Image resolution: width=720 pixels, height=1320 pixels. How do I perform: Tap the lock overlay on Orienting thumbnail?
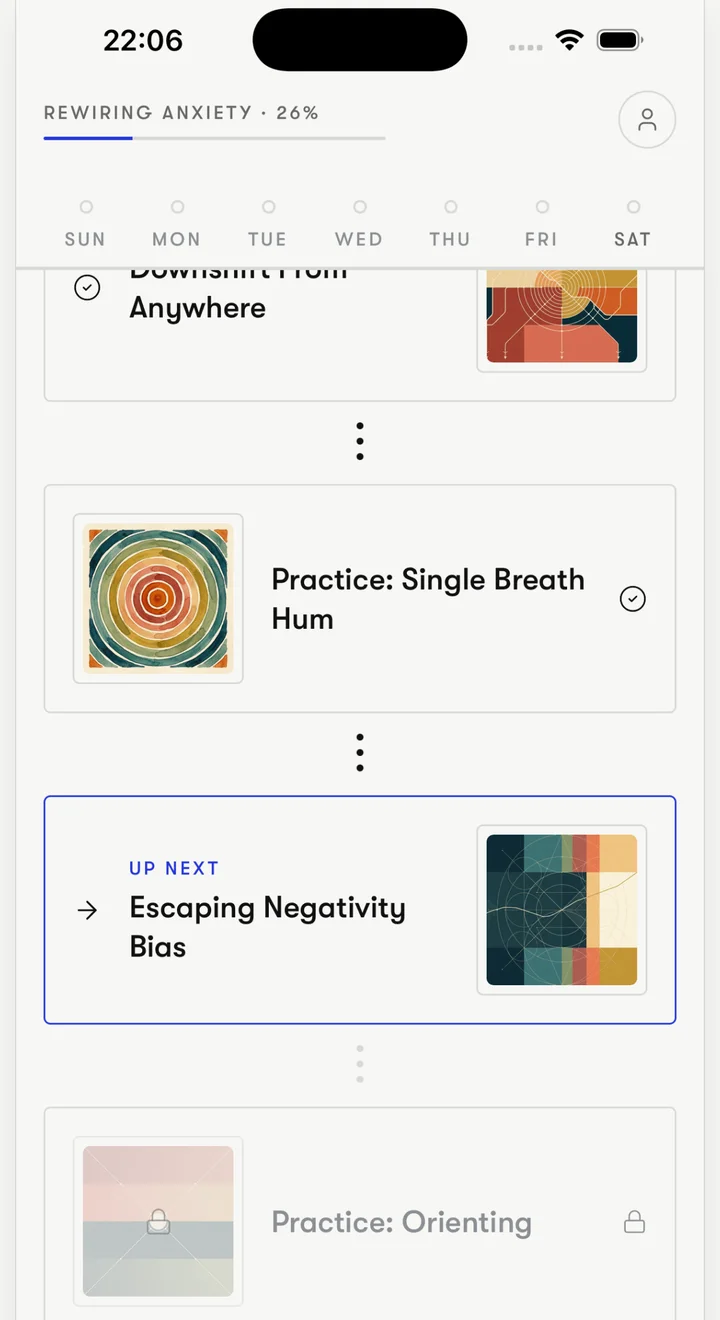(x=158, y=1221)
